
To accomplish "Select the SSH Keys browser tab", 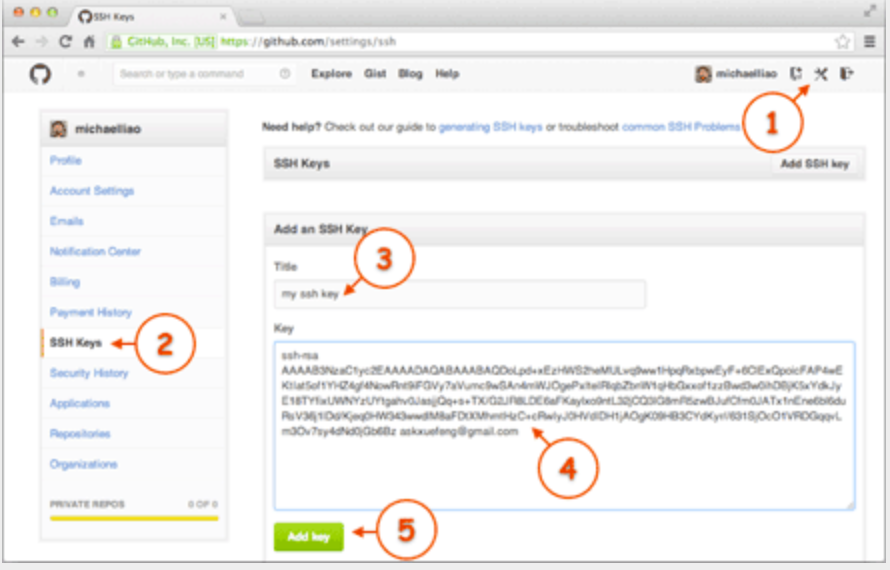I will coord(153,16).
